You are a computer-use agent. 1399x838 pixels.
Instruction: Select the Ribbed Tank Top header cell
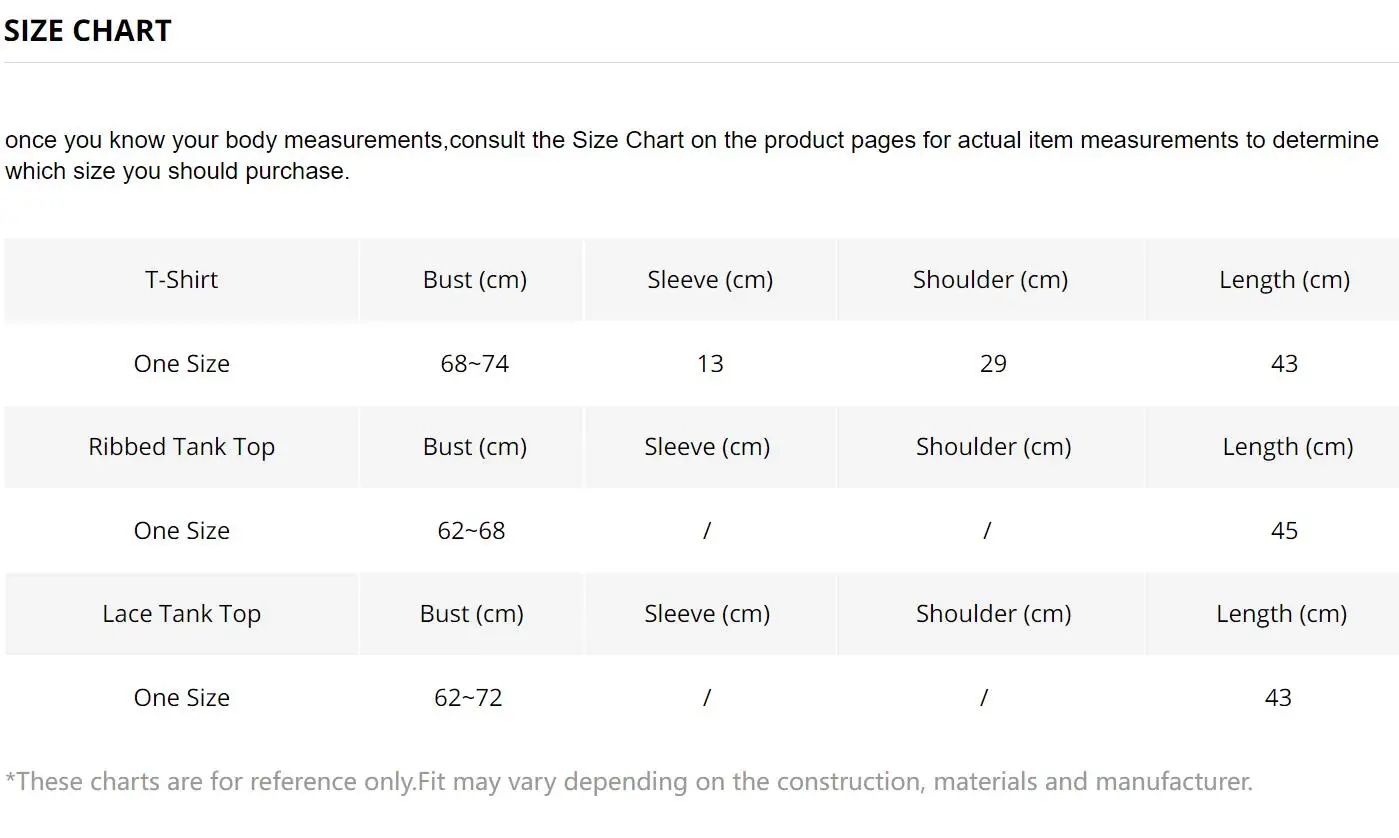[181, 447]
